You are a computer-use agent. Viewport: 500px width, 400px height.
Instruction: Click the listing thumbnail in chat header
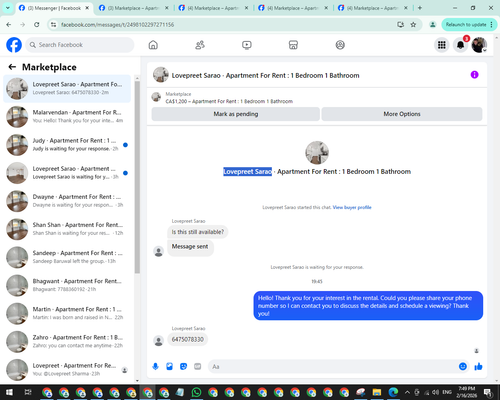pyautogui.click(x=161, y=75)
